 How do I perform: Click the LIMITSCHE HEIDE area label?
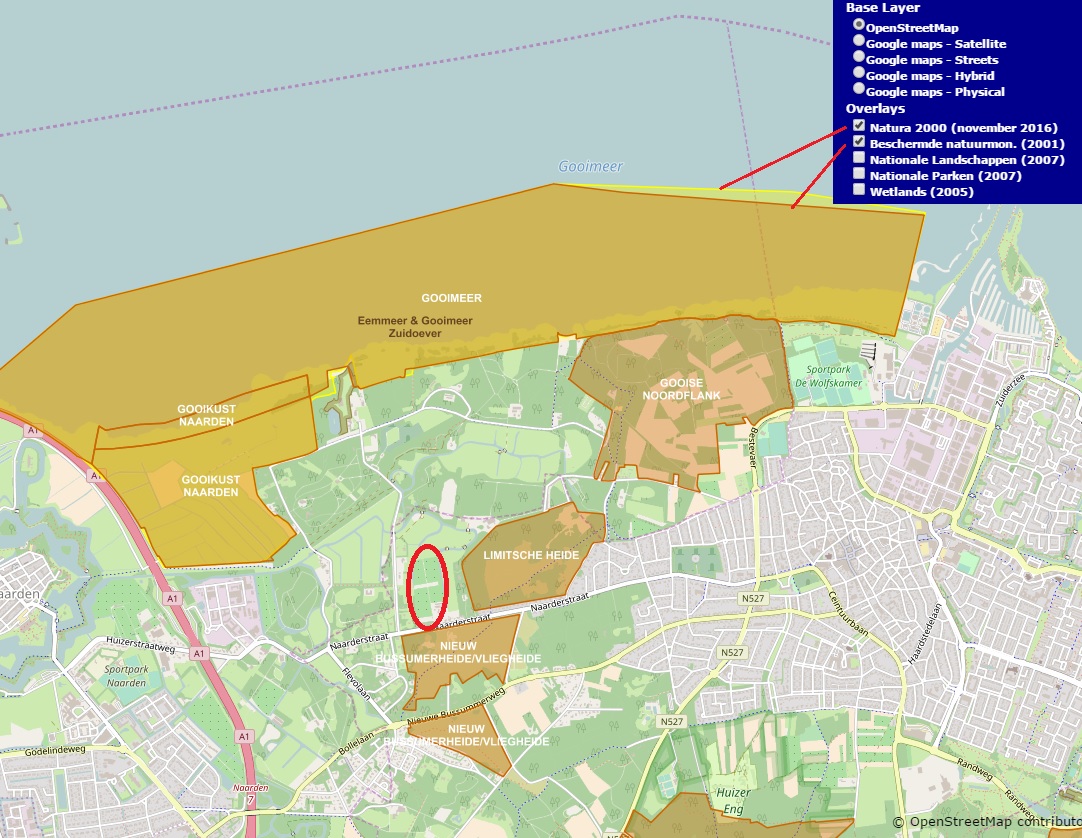coord(531,555)
